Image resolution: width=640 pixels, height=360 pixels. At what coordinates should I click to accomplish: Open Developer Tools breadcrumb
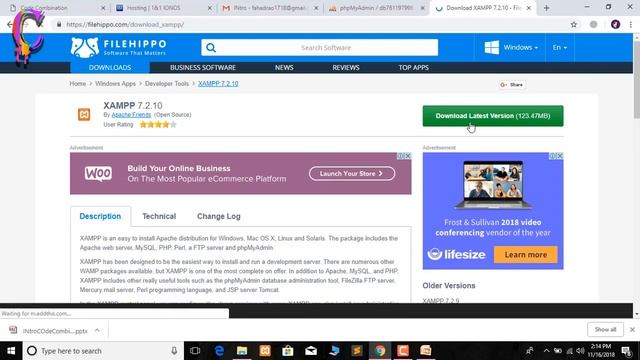pos(167,84)
